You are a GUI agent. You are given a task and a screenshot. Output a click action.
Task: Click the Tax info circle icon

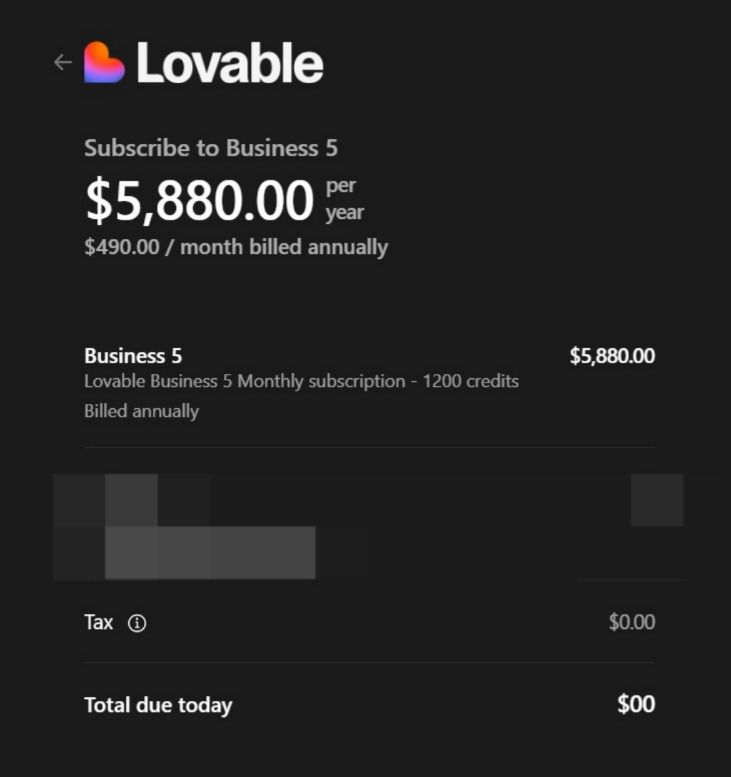coord(138,623)
